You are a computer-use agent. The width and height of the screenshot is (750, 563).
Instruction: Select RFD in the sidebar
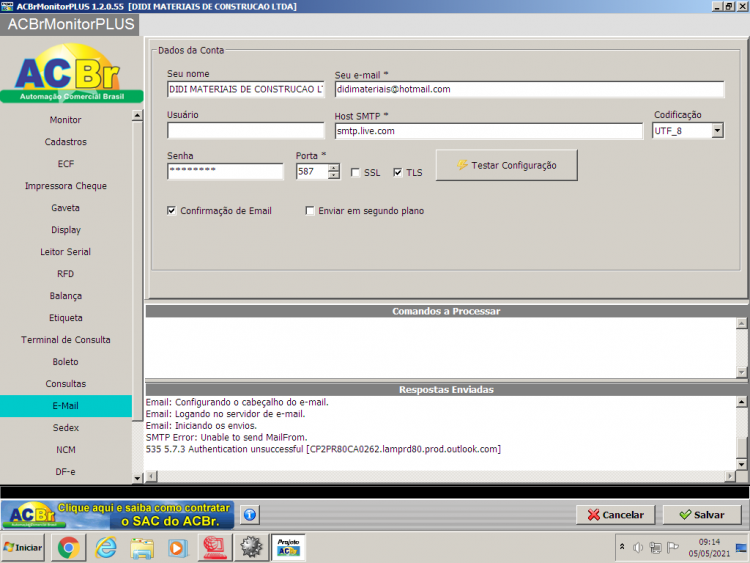66,274
